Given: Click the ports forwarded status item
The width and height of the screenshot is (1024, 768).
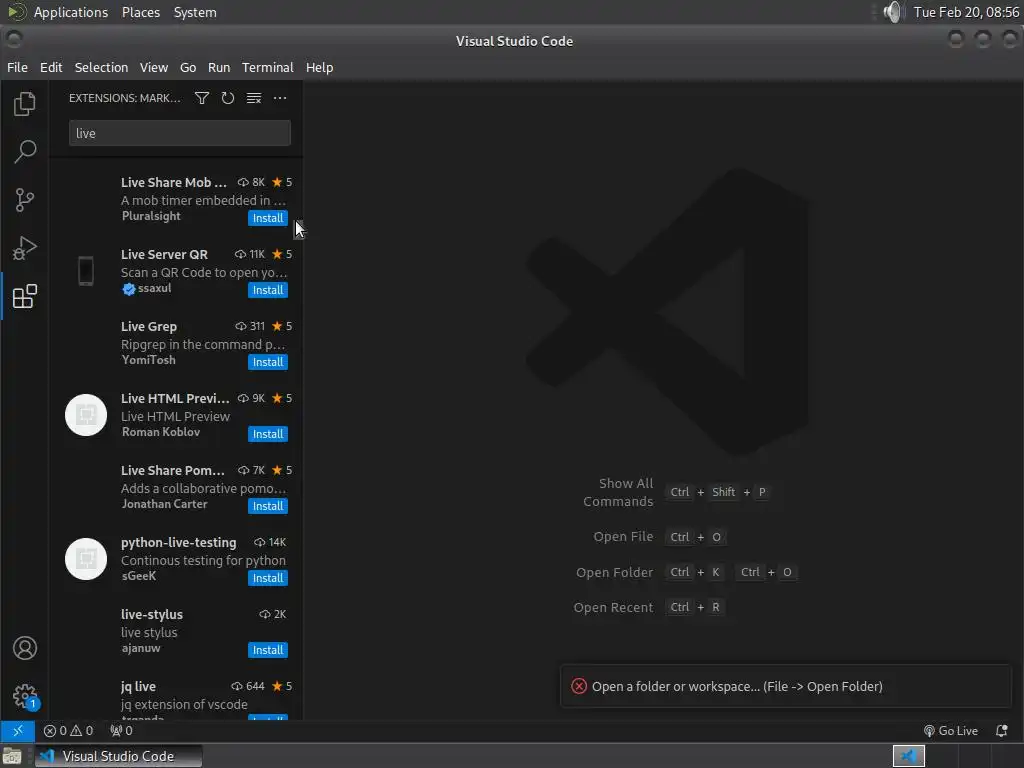Looking at the screenshot, I should tap(121, 731).
